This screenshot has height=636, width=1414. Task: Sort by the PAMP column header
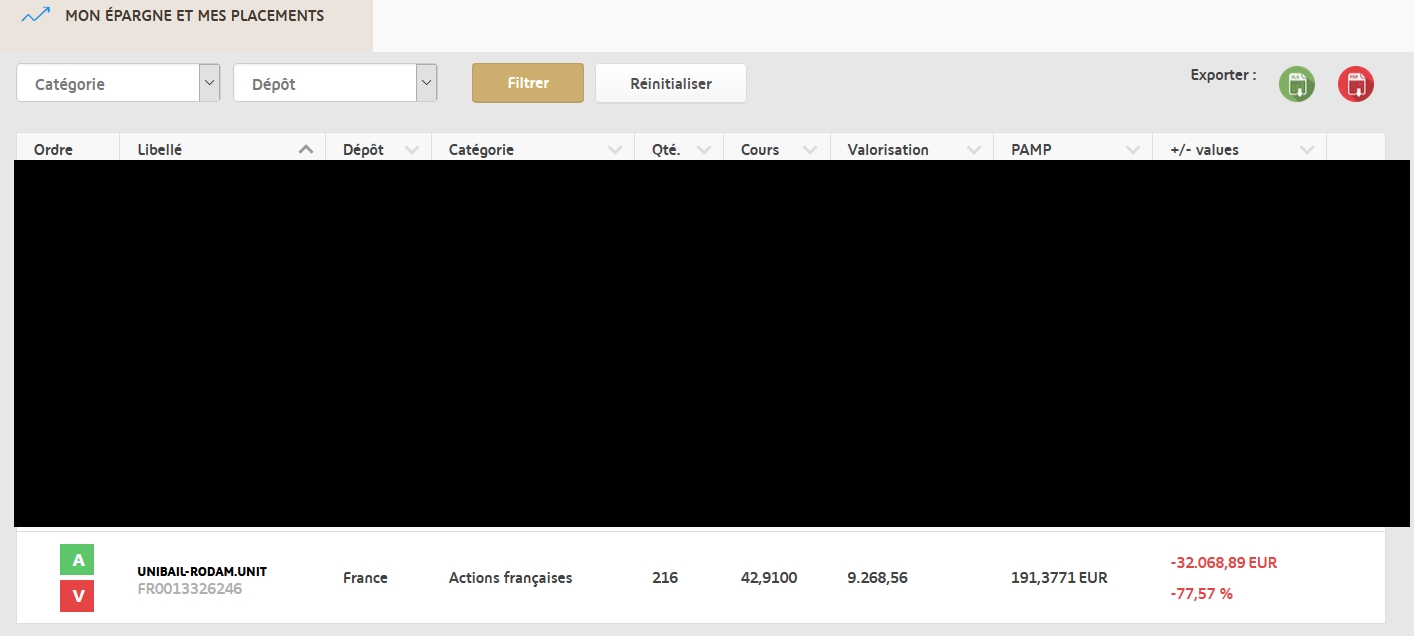1073,149
